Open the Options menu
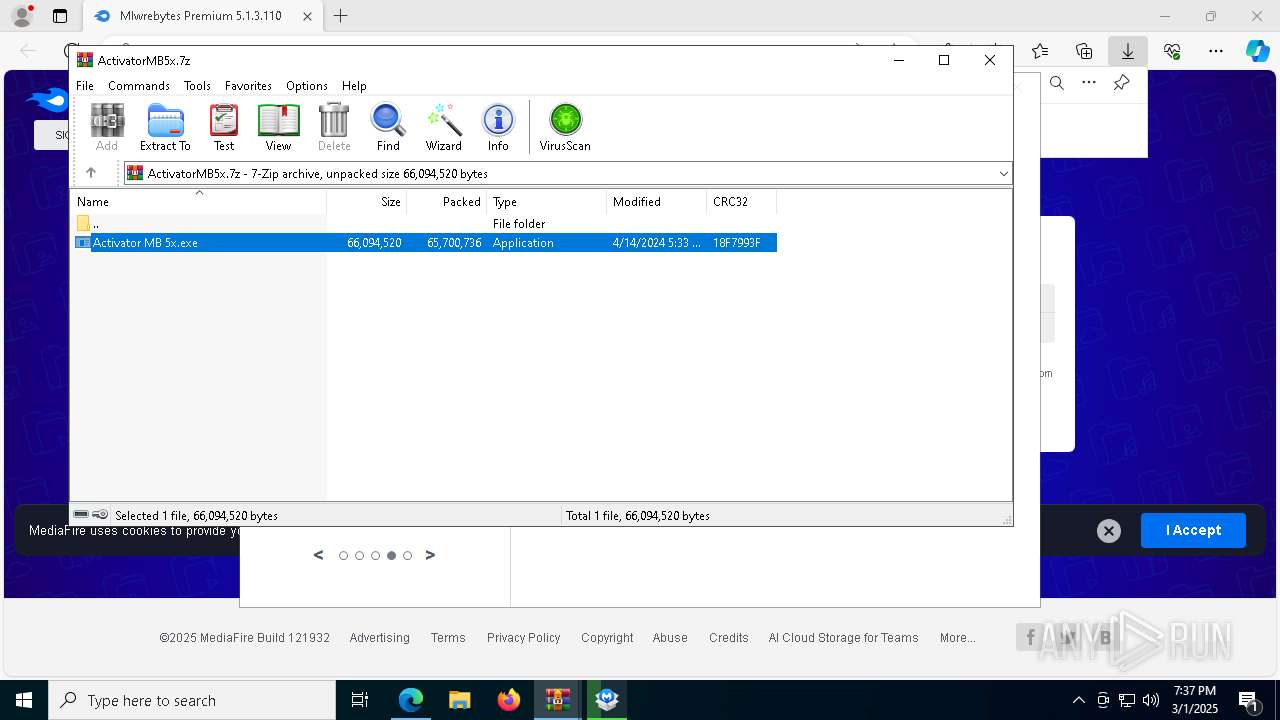 point(307,86)
